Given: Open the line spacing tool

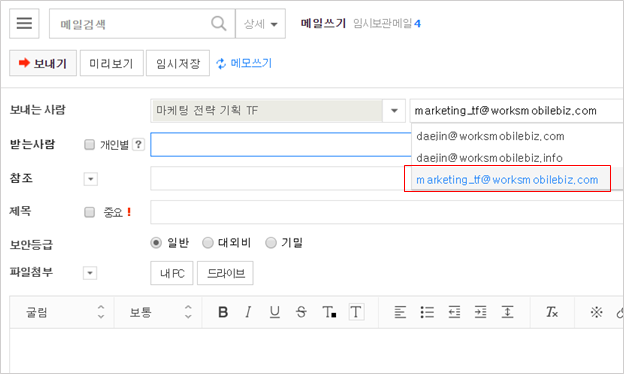Looking at the screenshot, I should pos(507,312).
